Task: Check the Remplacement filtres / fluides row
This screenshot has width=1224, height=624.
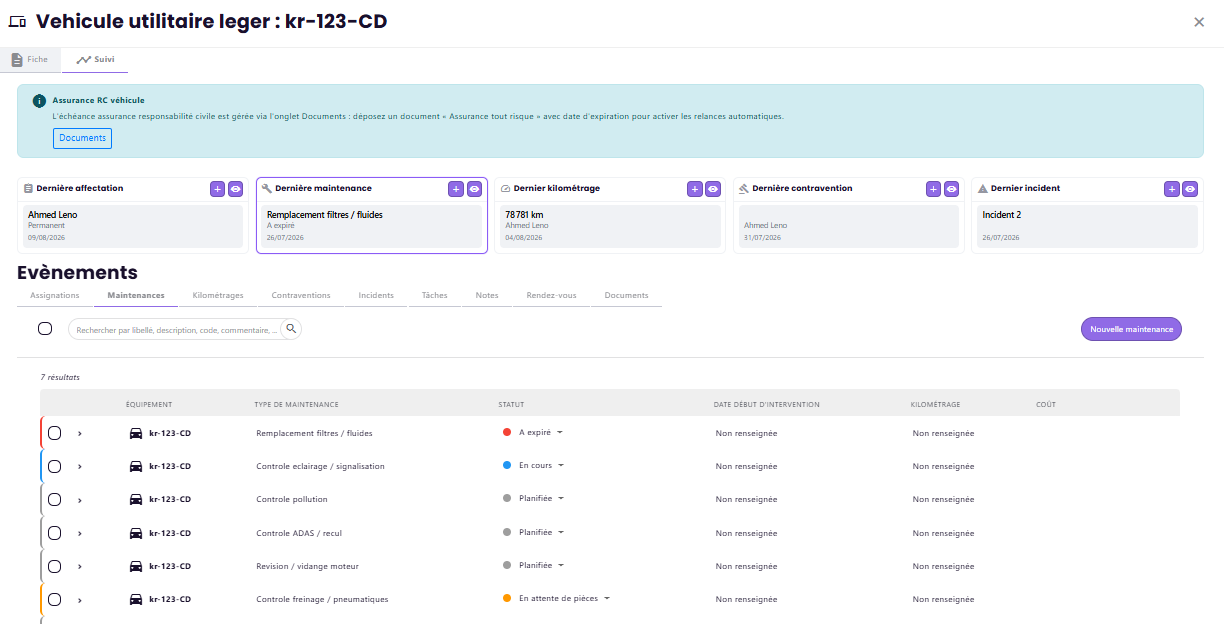Action: pos(55,433)
